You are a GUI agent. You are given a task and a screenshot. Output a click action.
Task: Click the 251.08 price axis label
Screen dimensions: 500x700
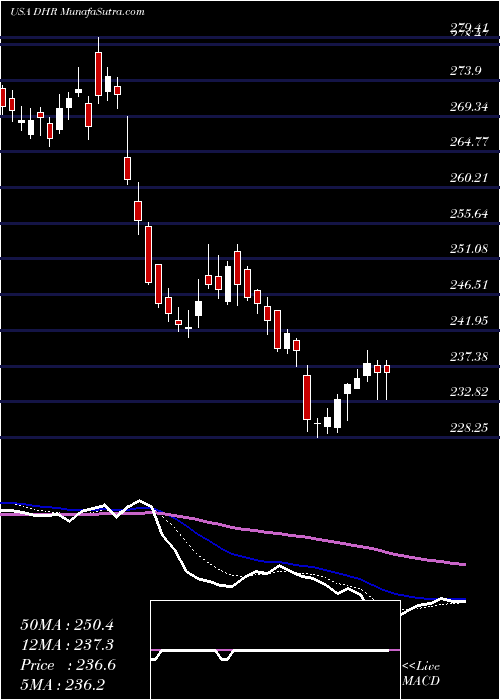[x=468, y=249]
